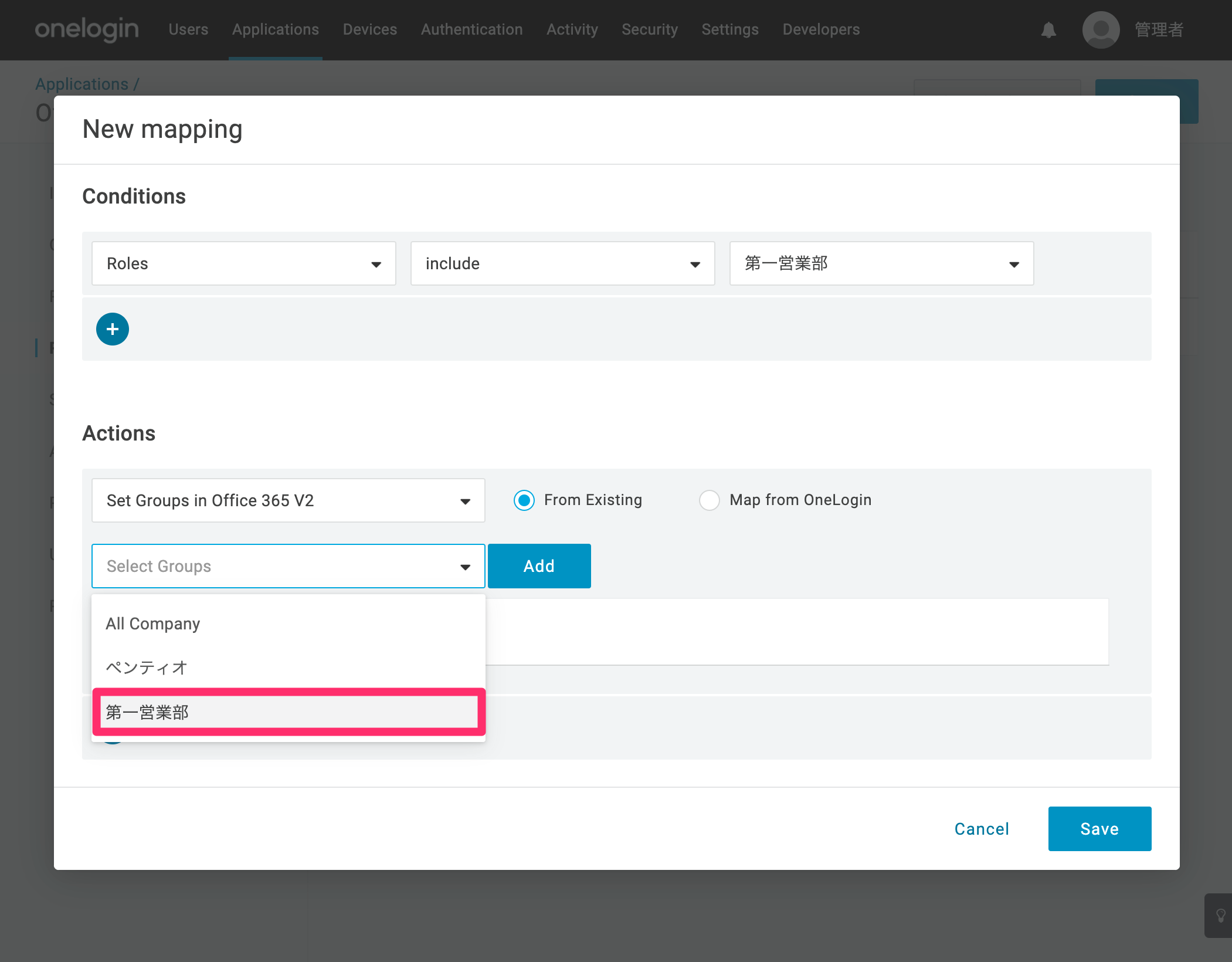
Task: Choose ペンティオ from the group list
Action: 289,668
